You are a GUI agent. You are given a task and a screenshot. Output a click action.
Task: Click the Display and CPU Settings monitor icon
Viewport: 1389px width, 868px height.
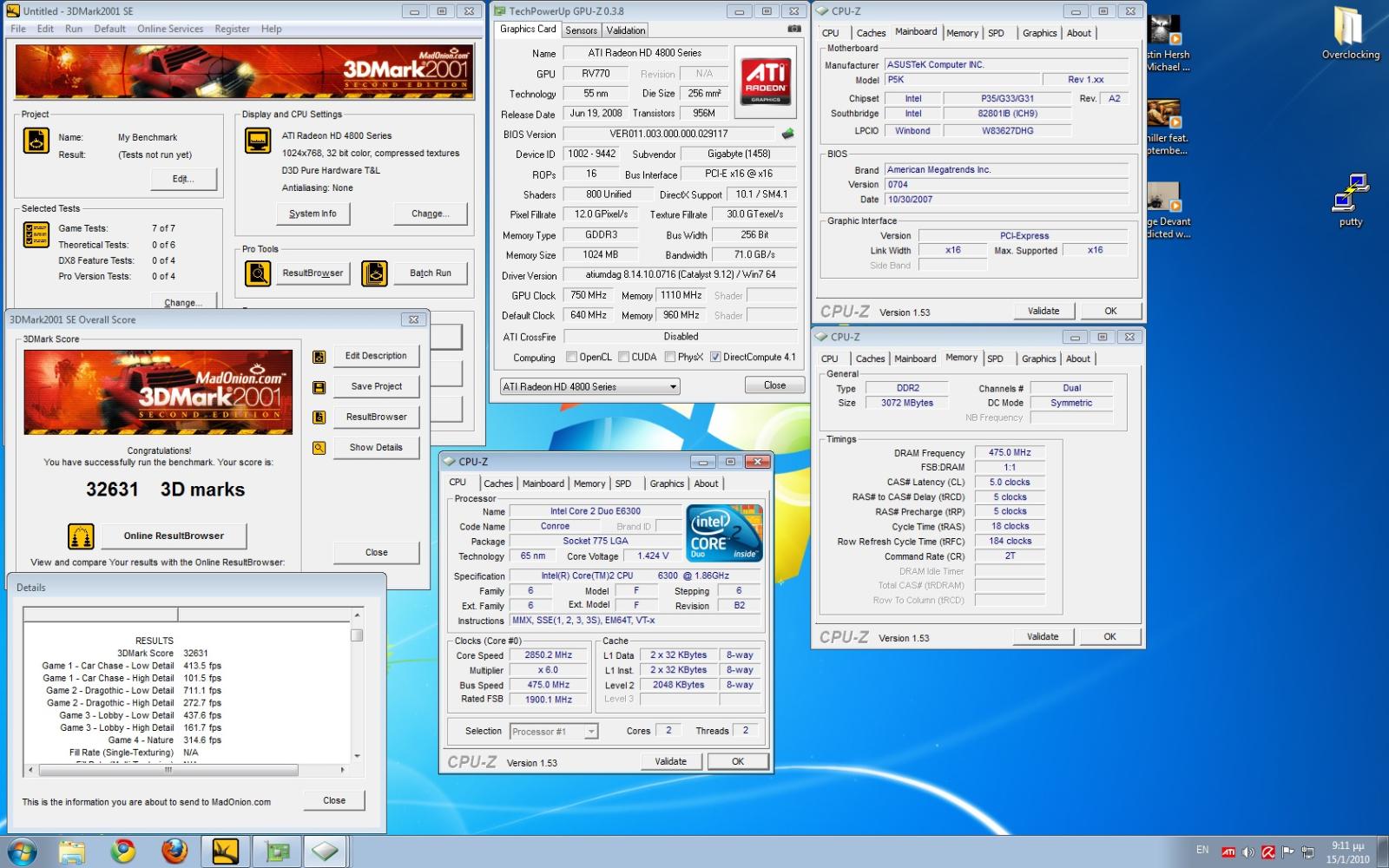pyautogui.click(x=258, y=140)
